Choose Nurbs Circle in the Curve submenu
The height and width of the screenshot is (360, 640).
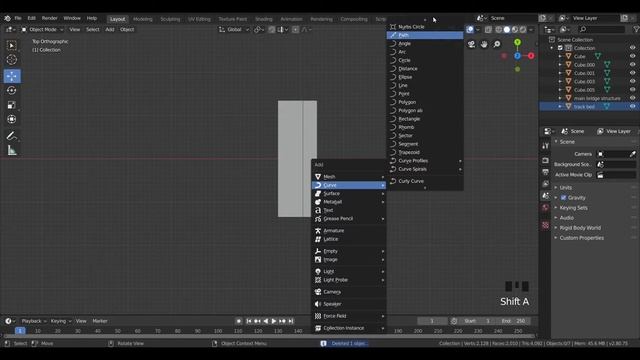click(x=425, y=27)
